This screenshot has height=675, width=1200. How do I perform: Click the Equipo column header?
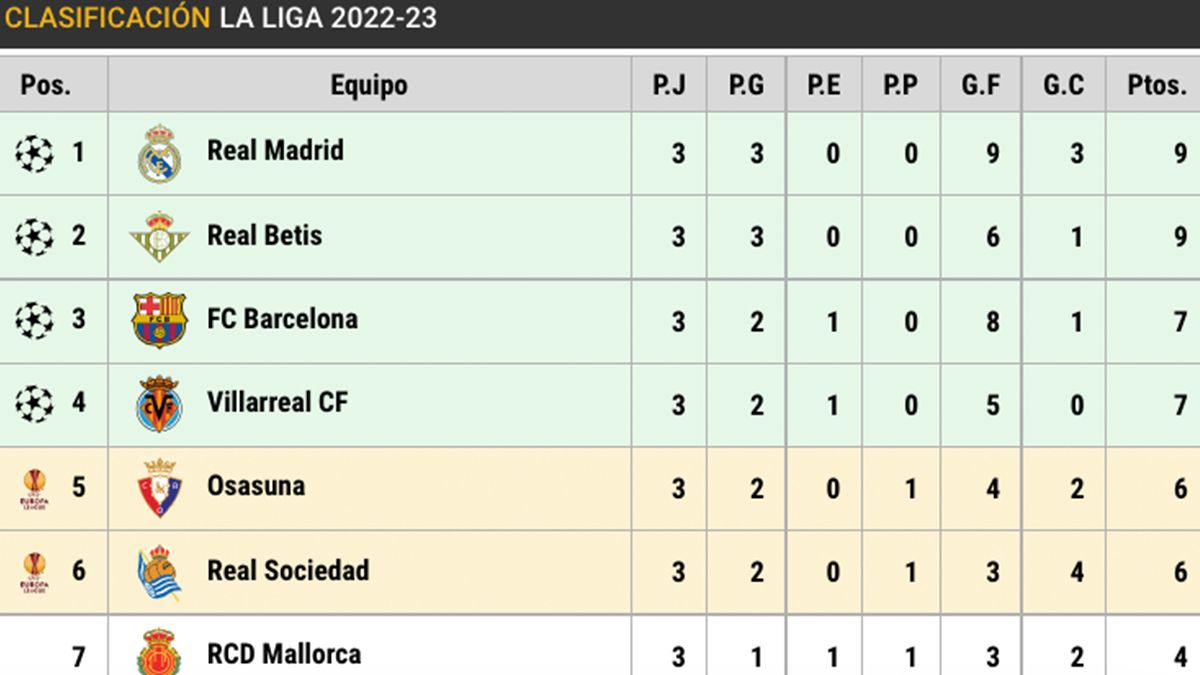[369, 85]
